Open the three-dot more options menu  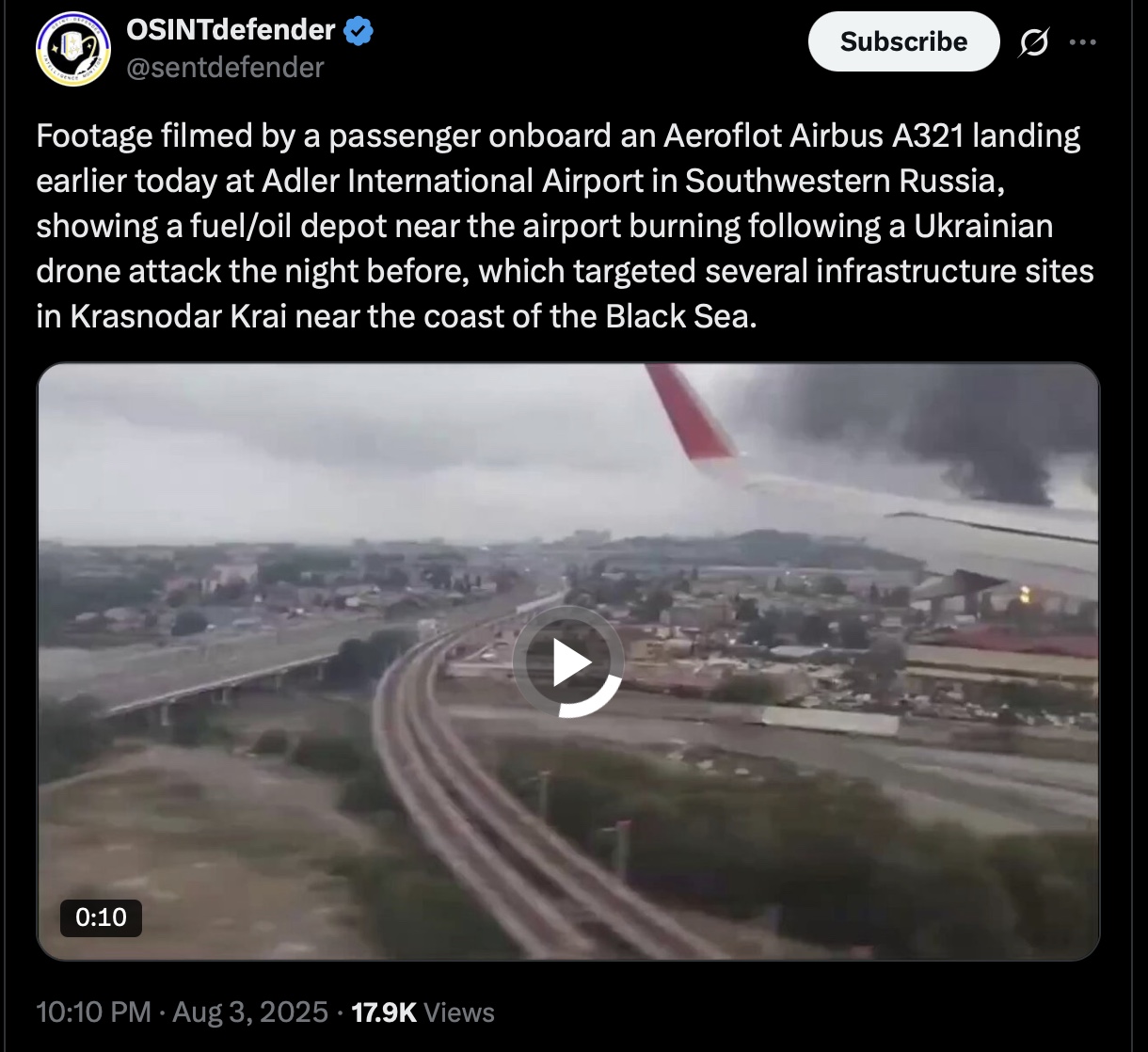tap(1083, 42)
